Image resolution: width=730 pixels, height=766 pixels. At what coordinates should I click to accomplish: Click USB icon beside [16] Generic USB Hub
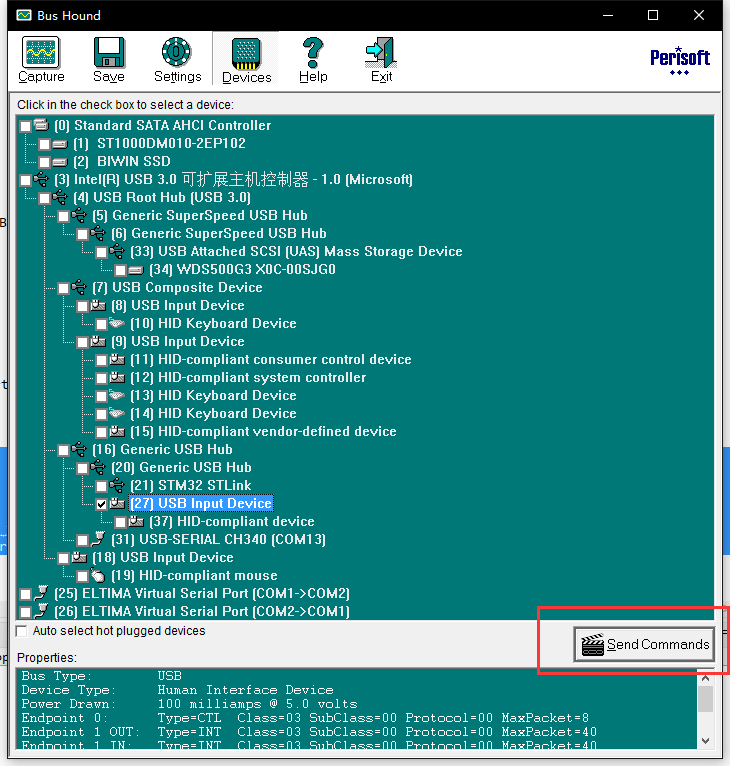click(79, 449)
